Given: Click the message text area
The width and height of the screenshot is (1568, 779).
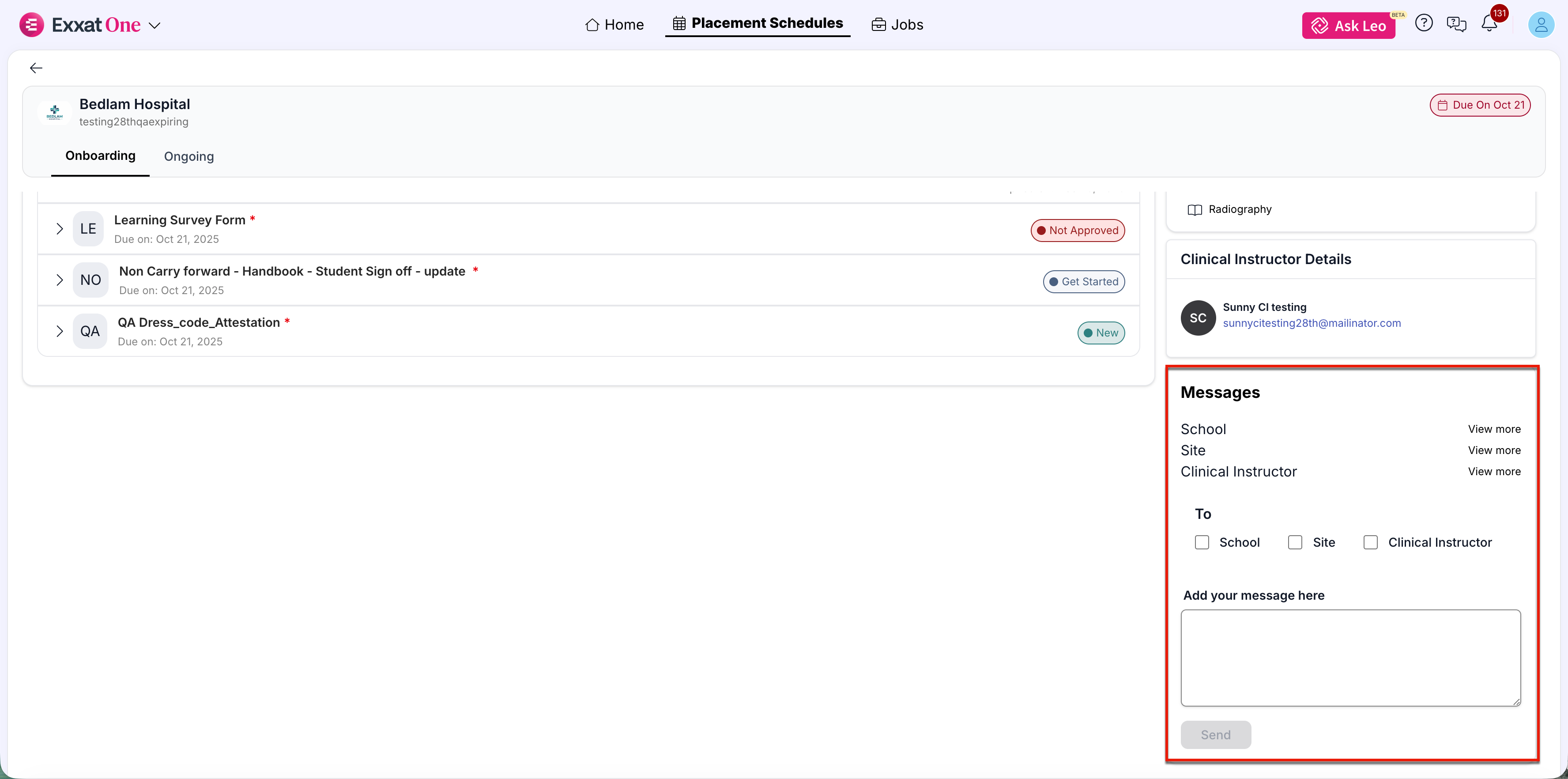Looking at the screenshot, I should tap(1350, 658).
